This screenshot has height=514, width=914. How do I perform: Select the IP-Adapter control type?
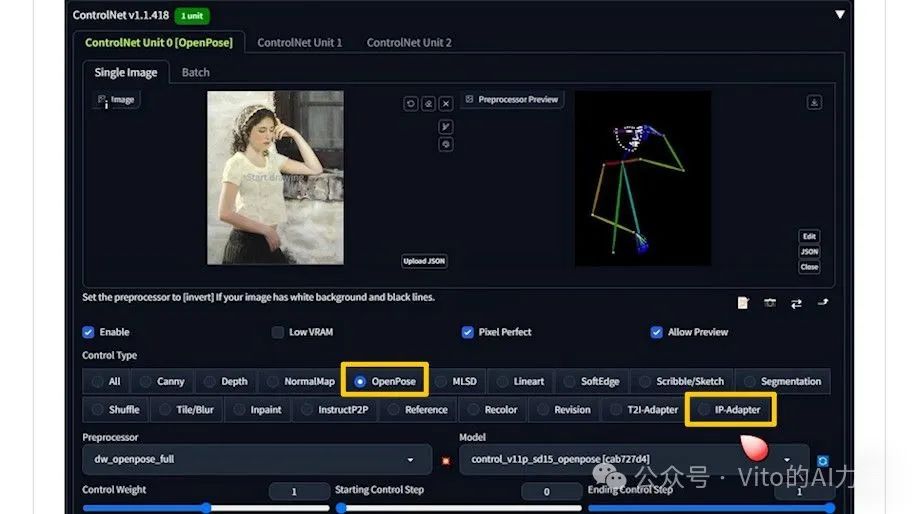(730, 410)
